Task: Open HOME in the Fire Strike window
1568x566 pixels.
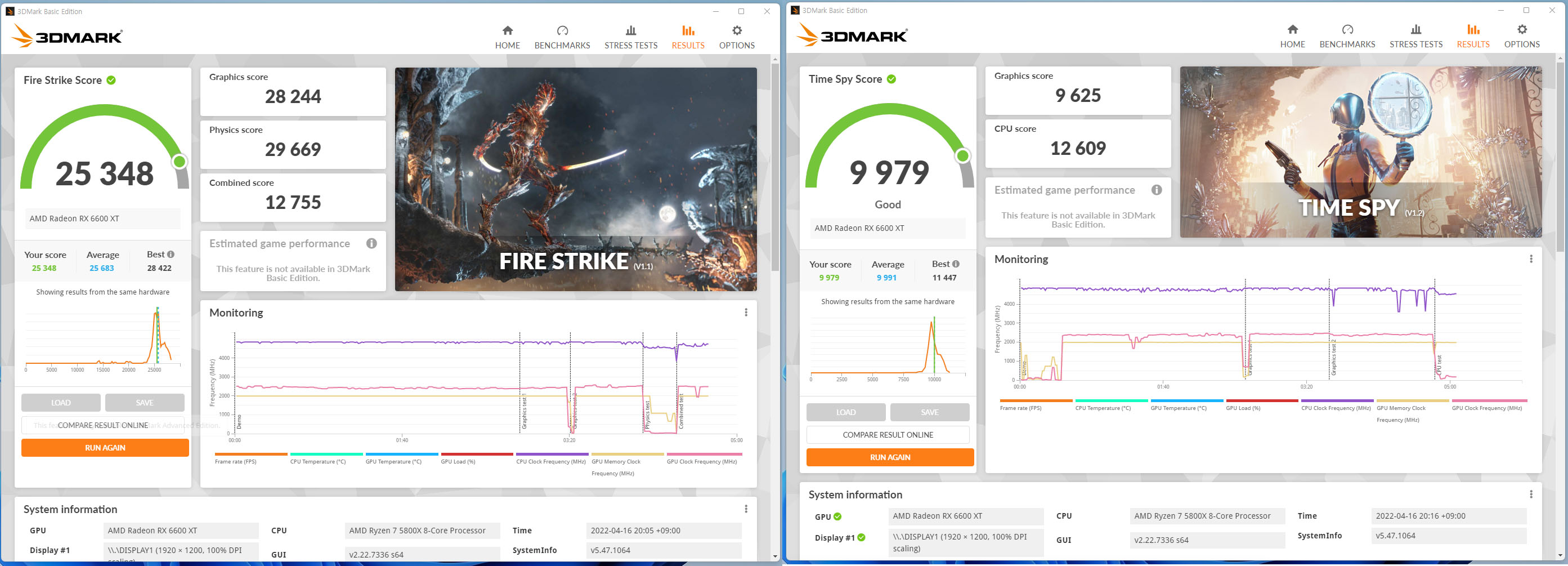Action: tap(507, 37)
